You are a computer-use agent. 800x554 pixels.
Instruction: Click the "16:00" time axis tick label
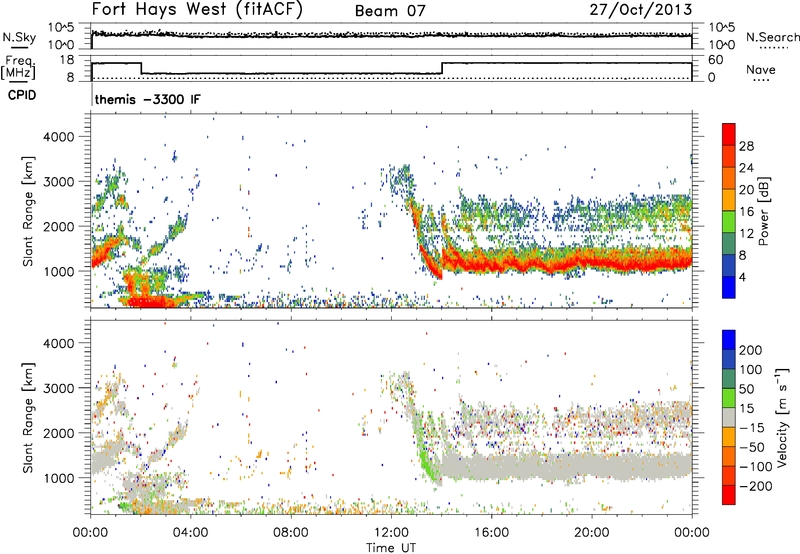click(x=491, y=533)
